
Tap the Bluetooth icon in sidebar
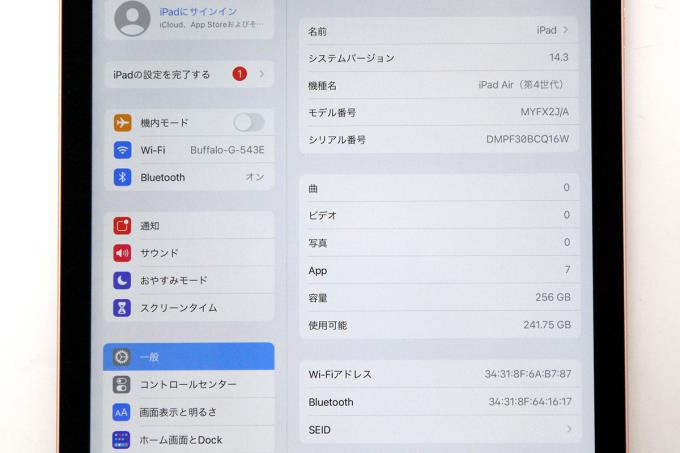(122, 177)
